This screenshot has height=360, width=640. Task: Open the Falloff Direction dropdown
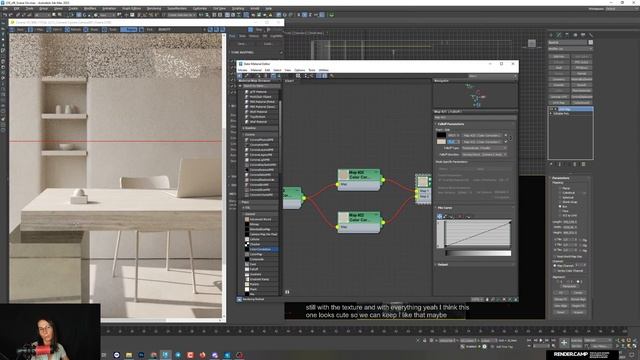(484, 155)
